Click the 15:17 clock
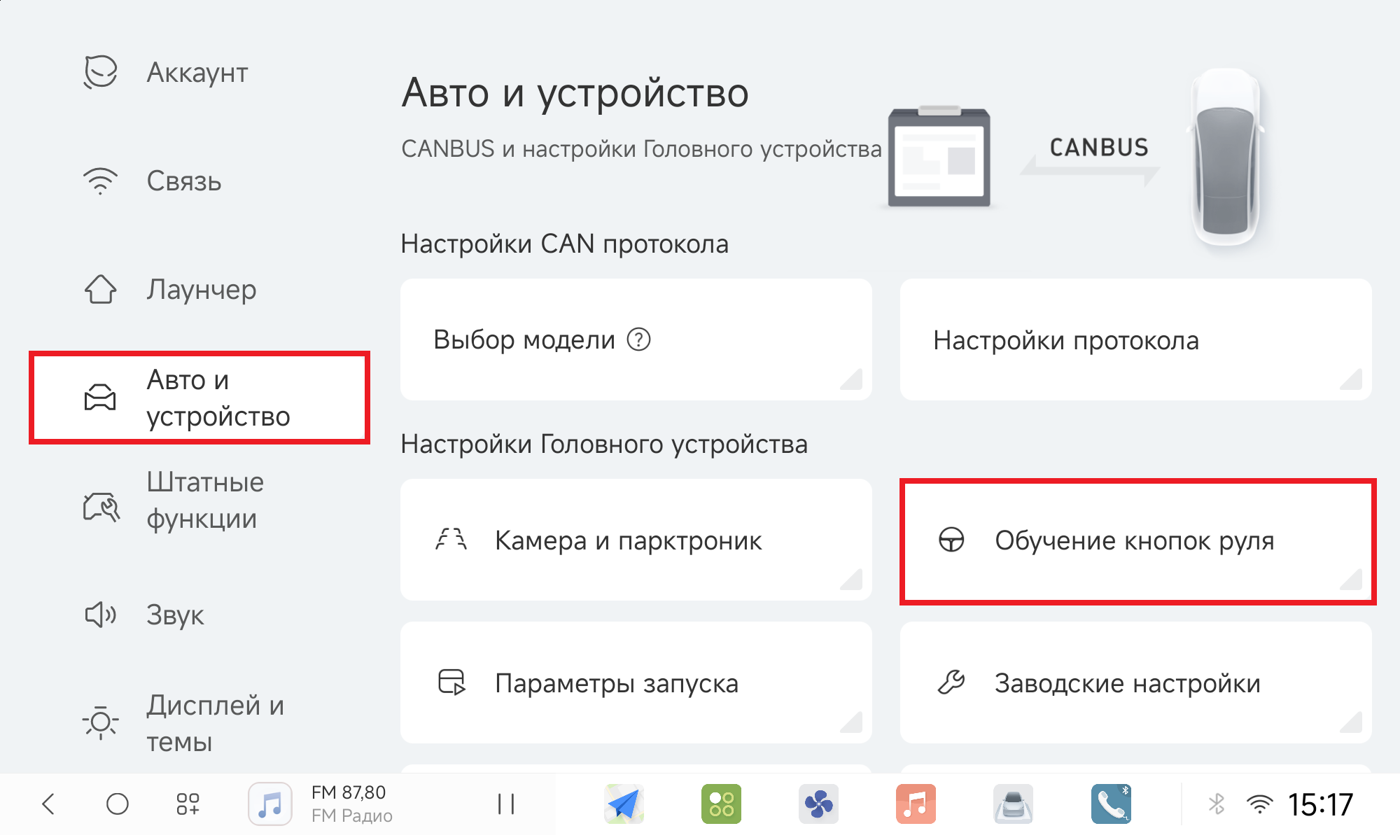The width and height of the screenshot is (1400, 840). (x=1321, y=804)
